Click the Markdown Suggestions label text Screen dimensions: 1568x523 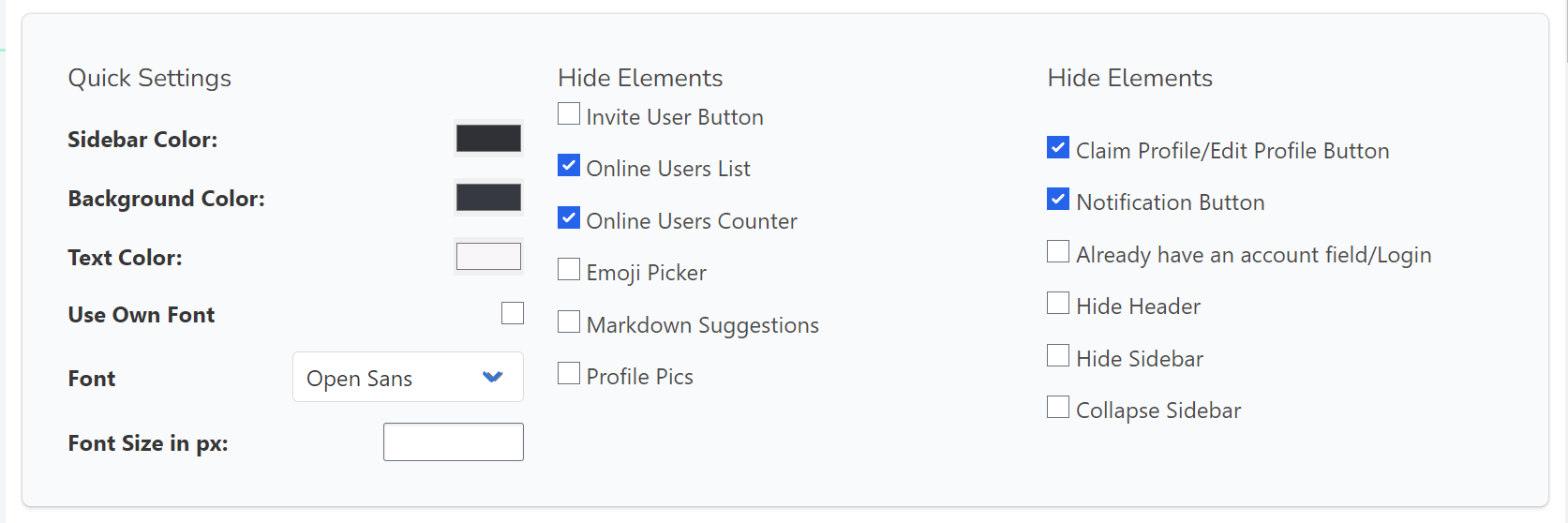703,325
